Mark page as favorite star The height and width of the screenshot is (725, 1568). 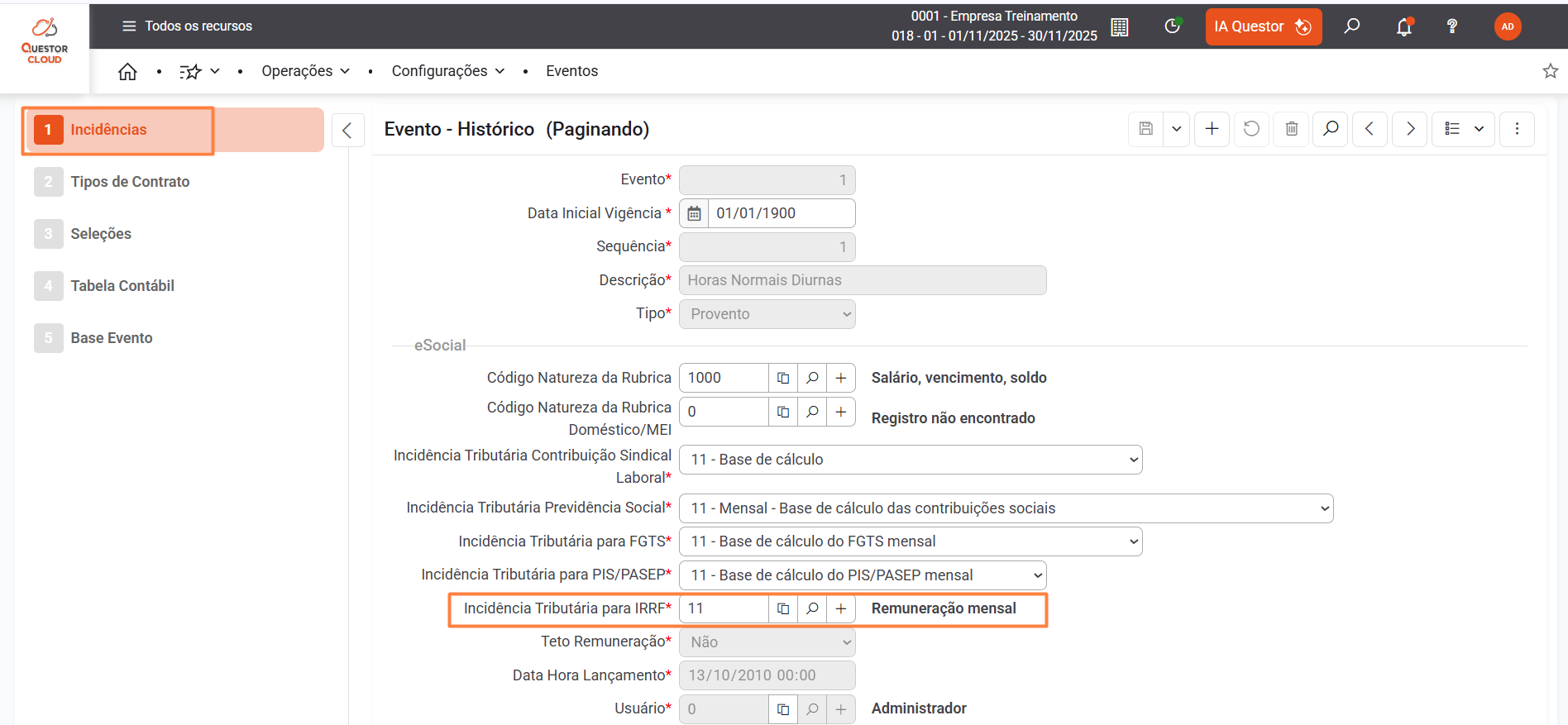pos(1550,71)
